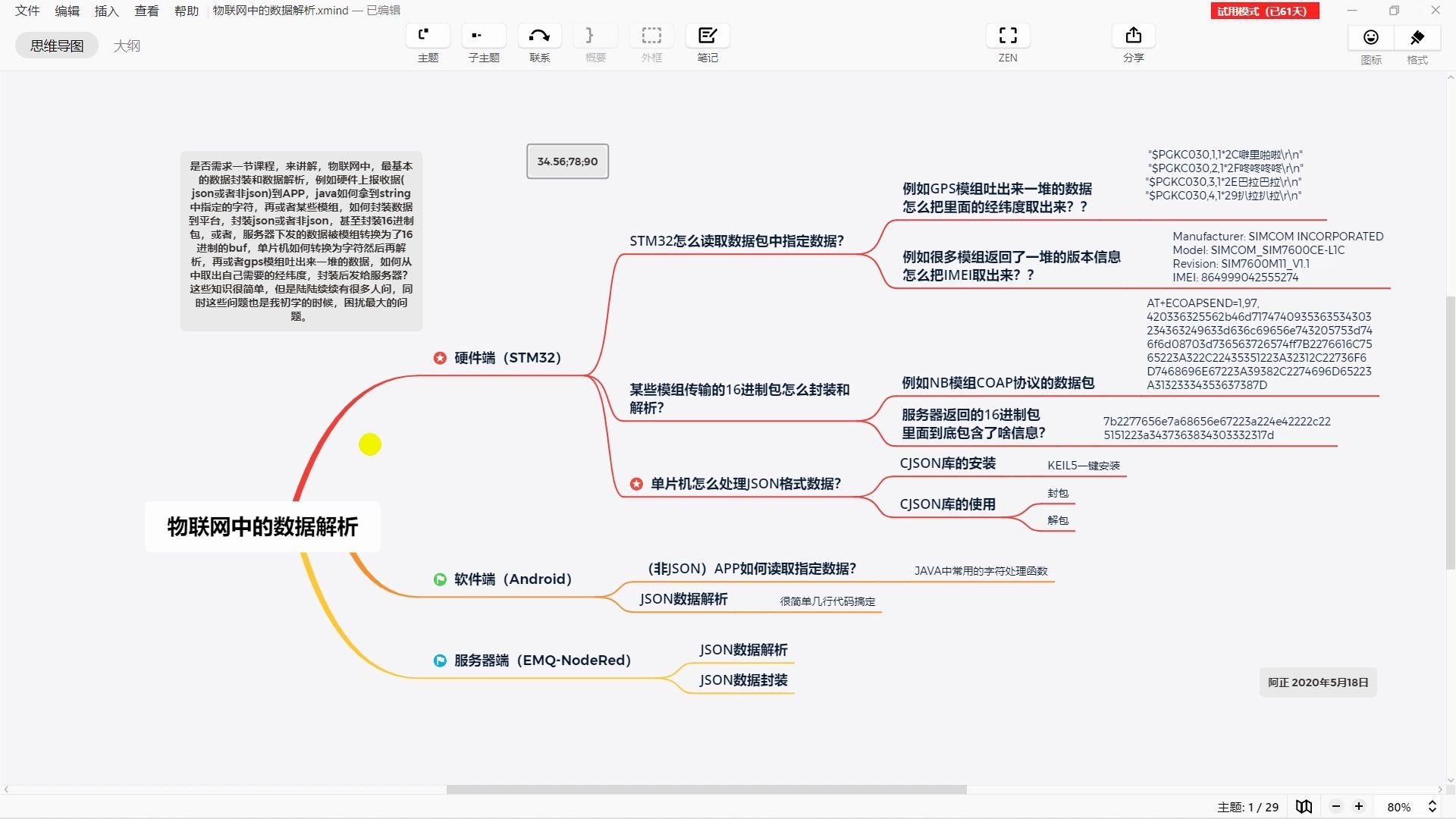The width and height of the screenshot is (1456, 819).
Task: Click the vertical scrollbar thumb
Action: 1451,432
